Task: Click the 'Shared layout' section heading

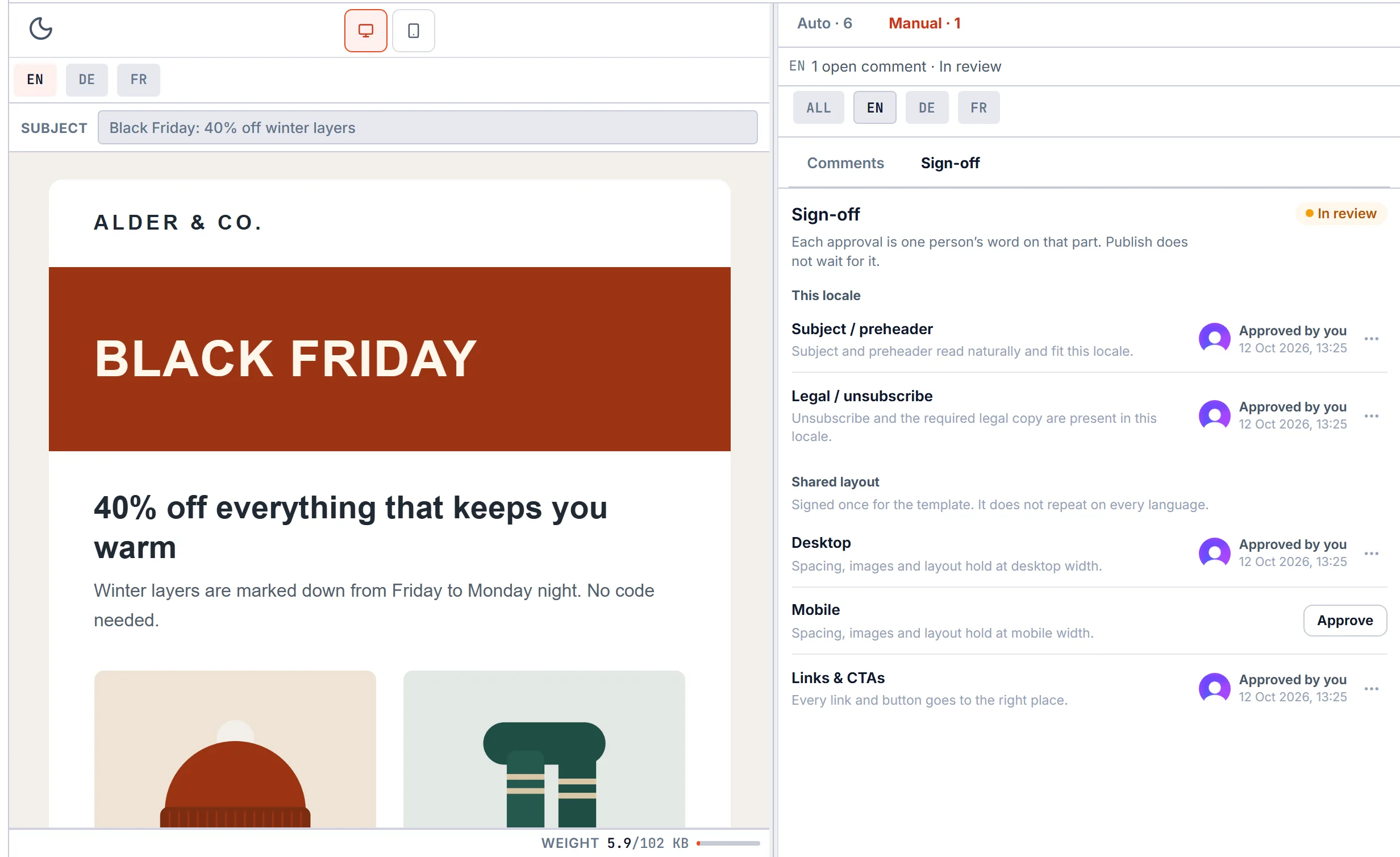Action: pos(835,482)
